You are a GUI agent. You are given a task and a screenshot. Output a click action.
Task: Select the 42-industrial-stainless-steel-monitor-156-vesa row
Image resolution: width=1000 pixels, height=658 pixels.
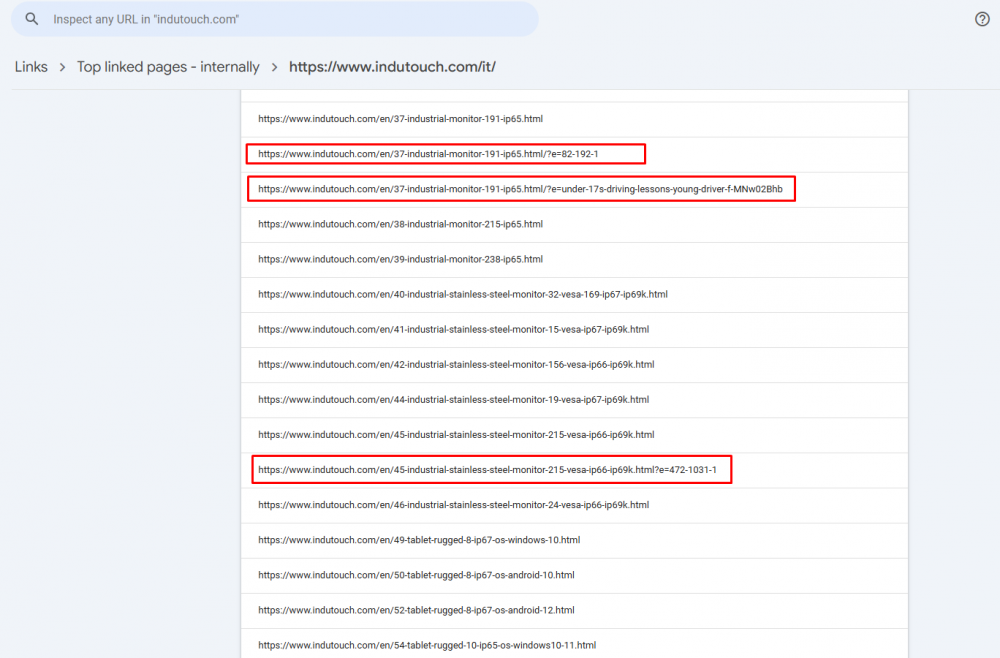click(x=575, y=365)
